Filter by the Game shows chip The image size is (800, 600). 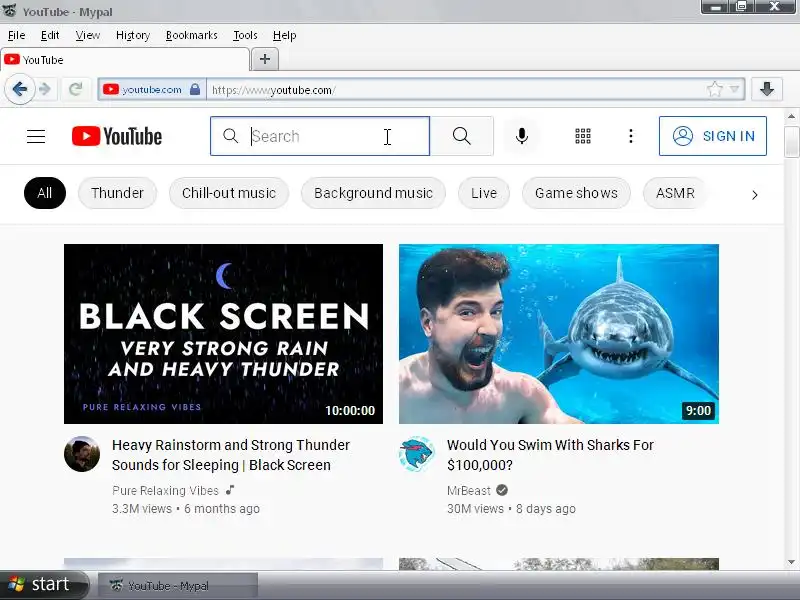(x=576, y=193)
